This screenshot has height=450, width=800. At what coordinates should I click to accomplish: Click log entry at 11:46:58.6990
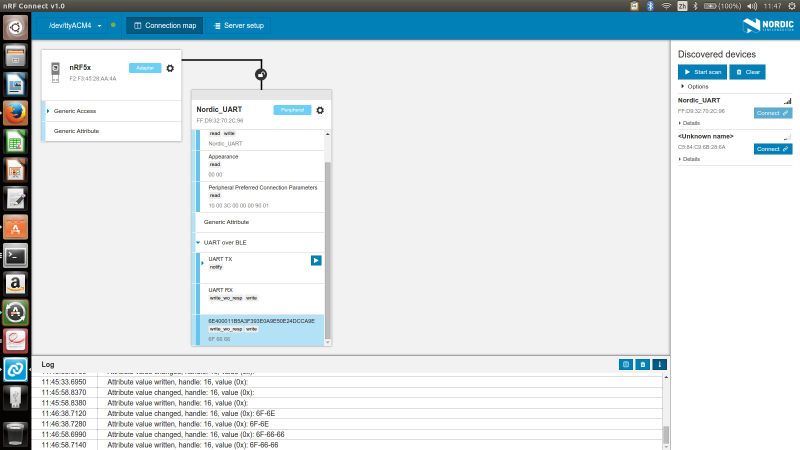coord(347,435)
